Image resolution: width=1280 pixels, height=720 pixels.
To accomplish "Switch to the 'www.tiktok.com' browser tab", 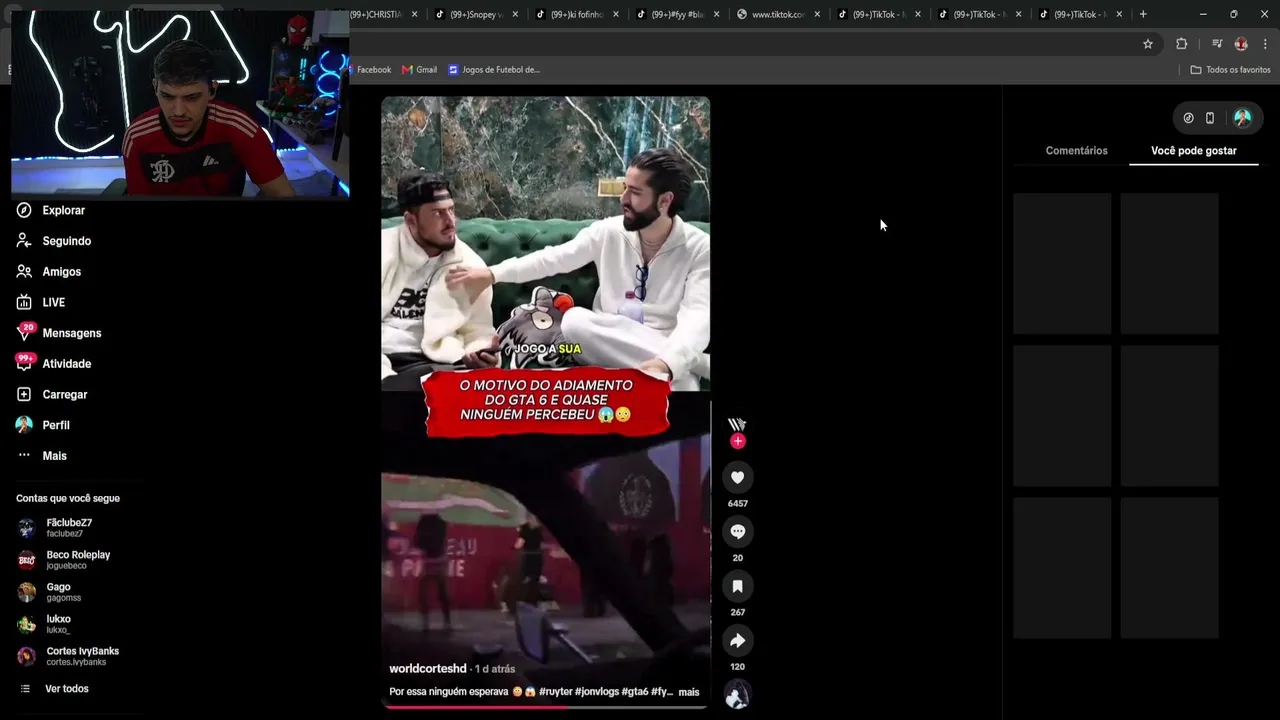I will 777,14.
